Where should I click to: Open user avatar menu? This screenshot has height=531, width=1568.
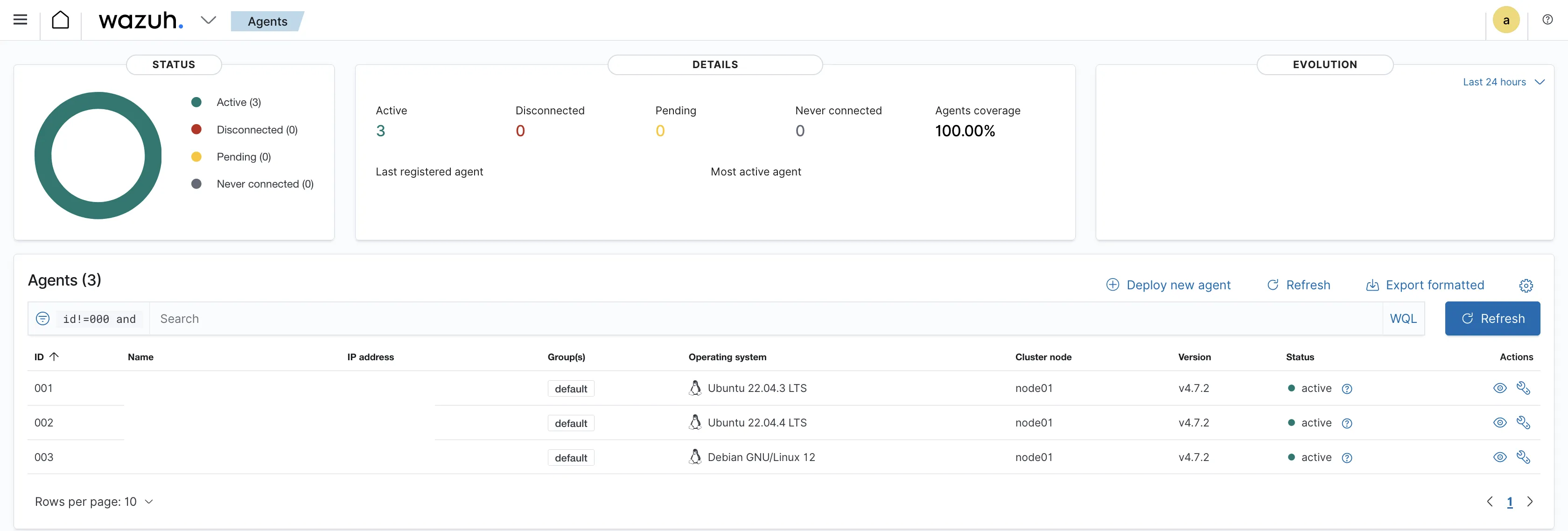[x=1505, y=20]
